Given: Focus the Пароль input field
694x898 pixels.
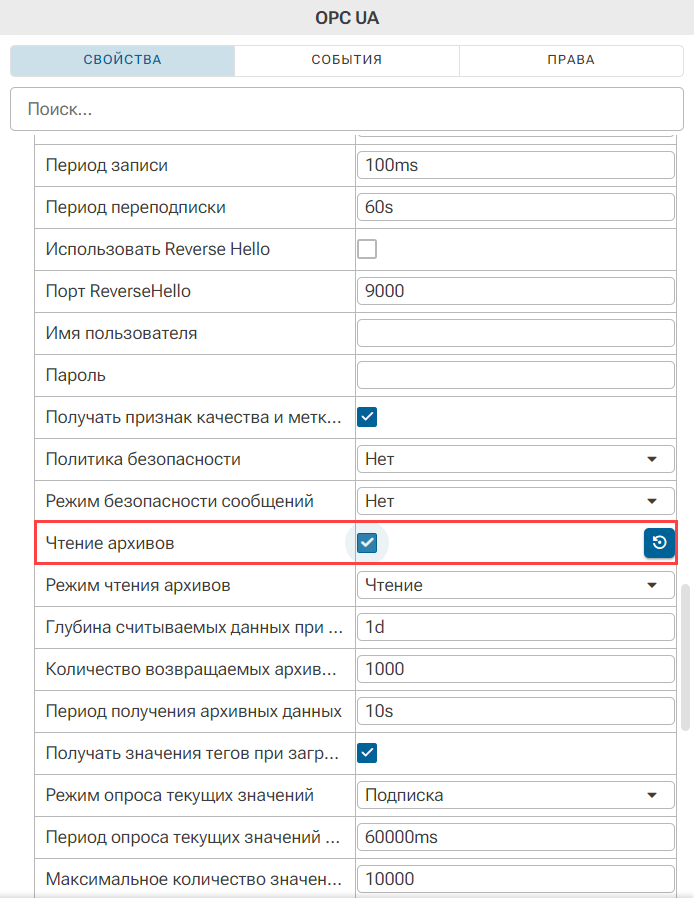Looking at the screenshot, I should tap(515, 375).
